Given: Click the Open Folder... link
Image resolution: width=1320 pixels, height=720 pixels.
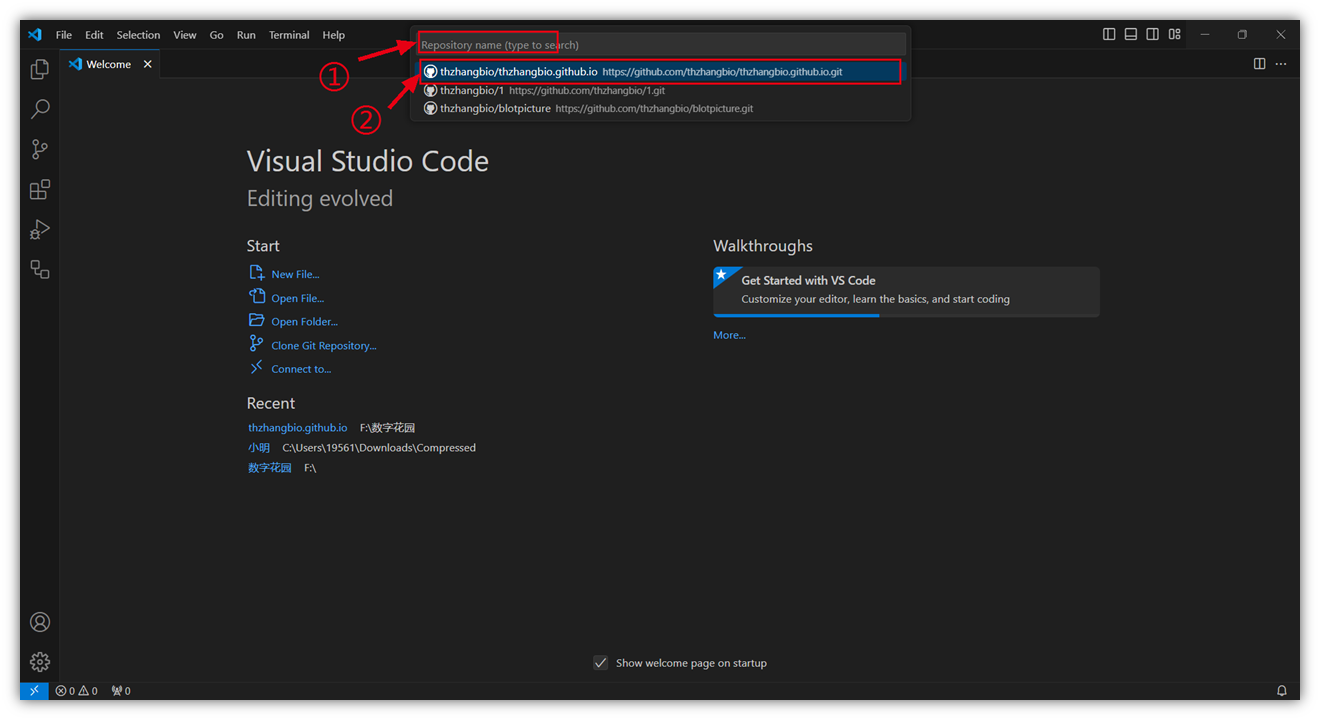Looking at the screenshot, I should (x=305, y=322).
